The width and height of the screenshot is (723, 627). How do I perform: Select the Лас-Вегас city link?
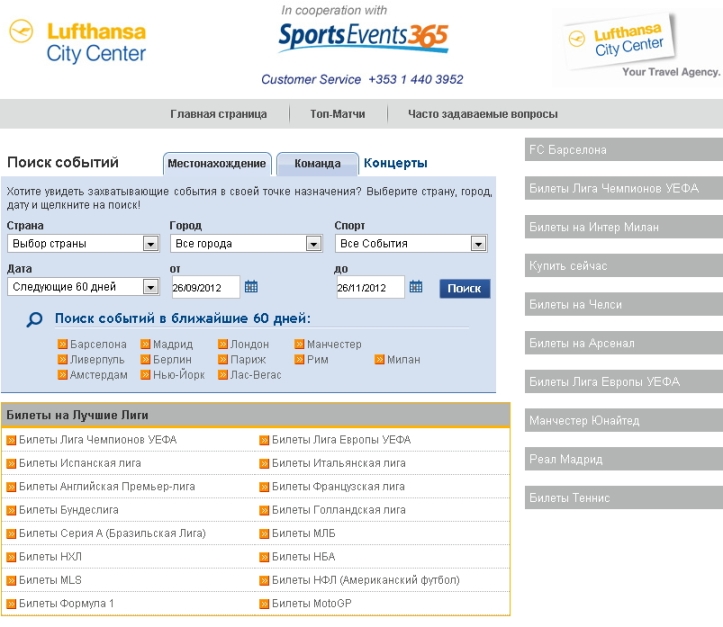(256, 375)
